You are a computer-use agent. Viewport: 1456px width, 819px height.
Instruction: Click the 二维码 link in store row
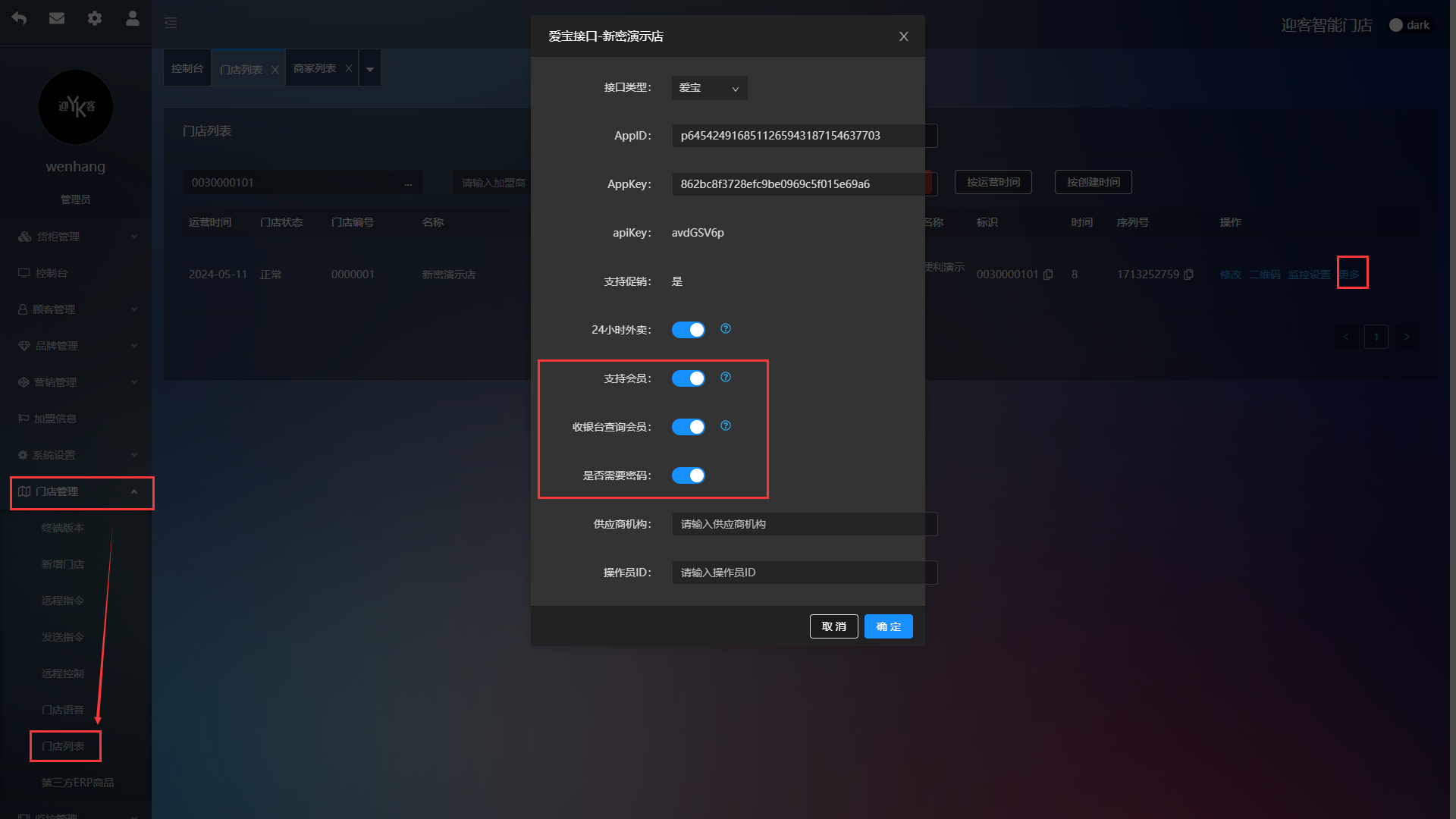click(1265, 275)
